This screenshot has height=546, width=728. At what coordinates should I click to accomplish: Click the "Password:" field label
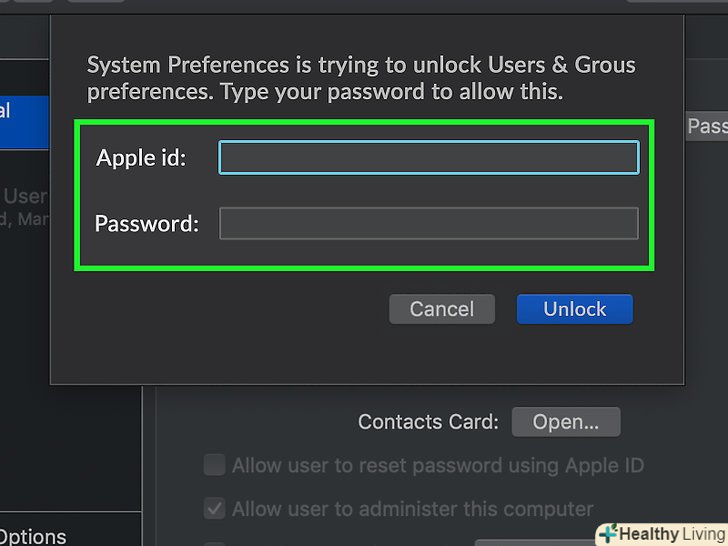147,224
